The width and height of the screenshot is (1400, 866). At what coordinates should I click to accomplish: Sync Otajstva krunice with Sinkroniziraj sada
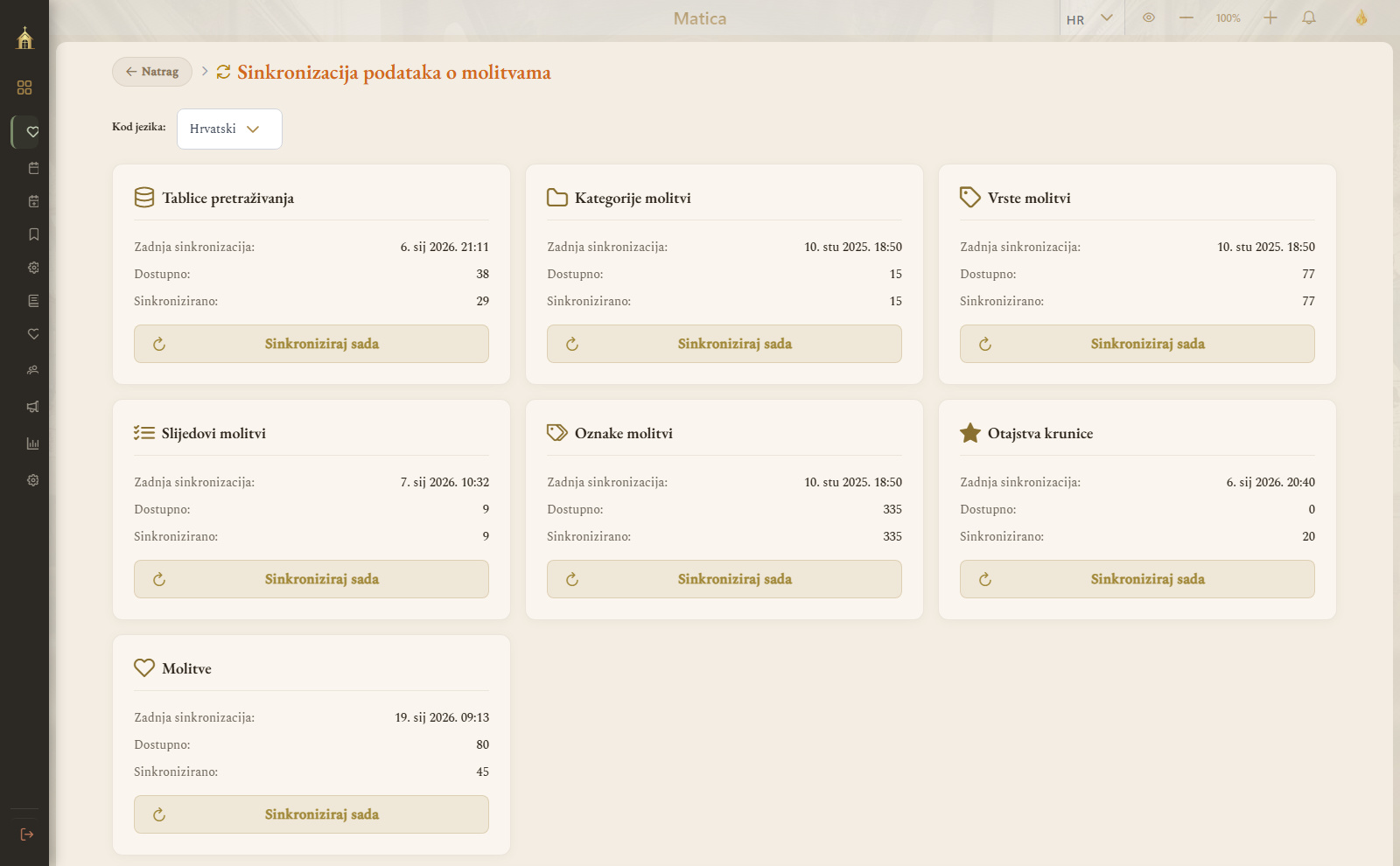click(x=1137, y=579)
